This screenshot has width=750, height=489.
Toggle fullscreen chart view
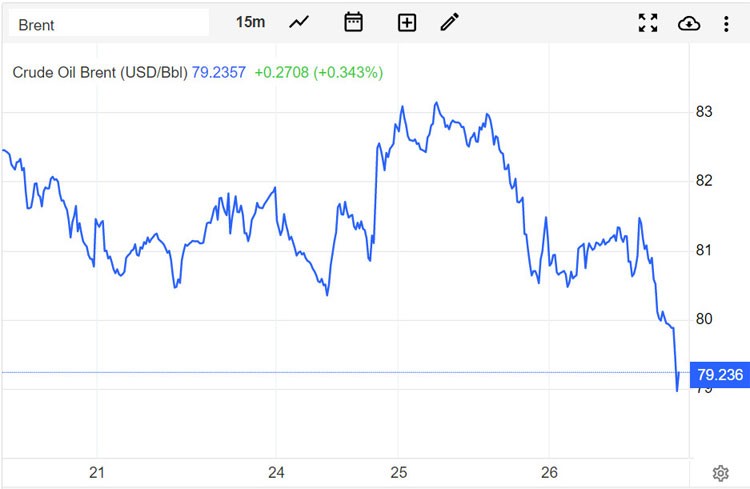(648, 23)
